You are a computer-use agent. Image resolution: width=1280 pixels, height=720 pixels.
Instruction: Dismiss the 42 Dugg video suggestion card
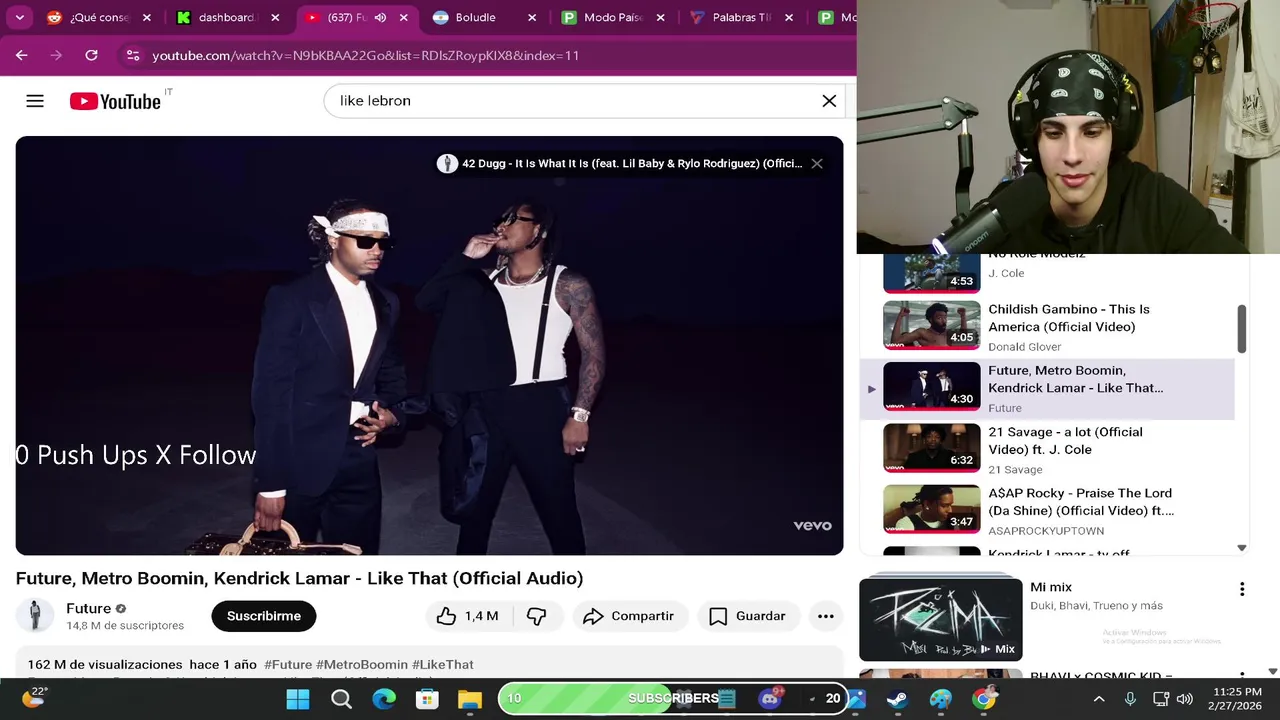pyautogui.click(x=817, y=164)
